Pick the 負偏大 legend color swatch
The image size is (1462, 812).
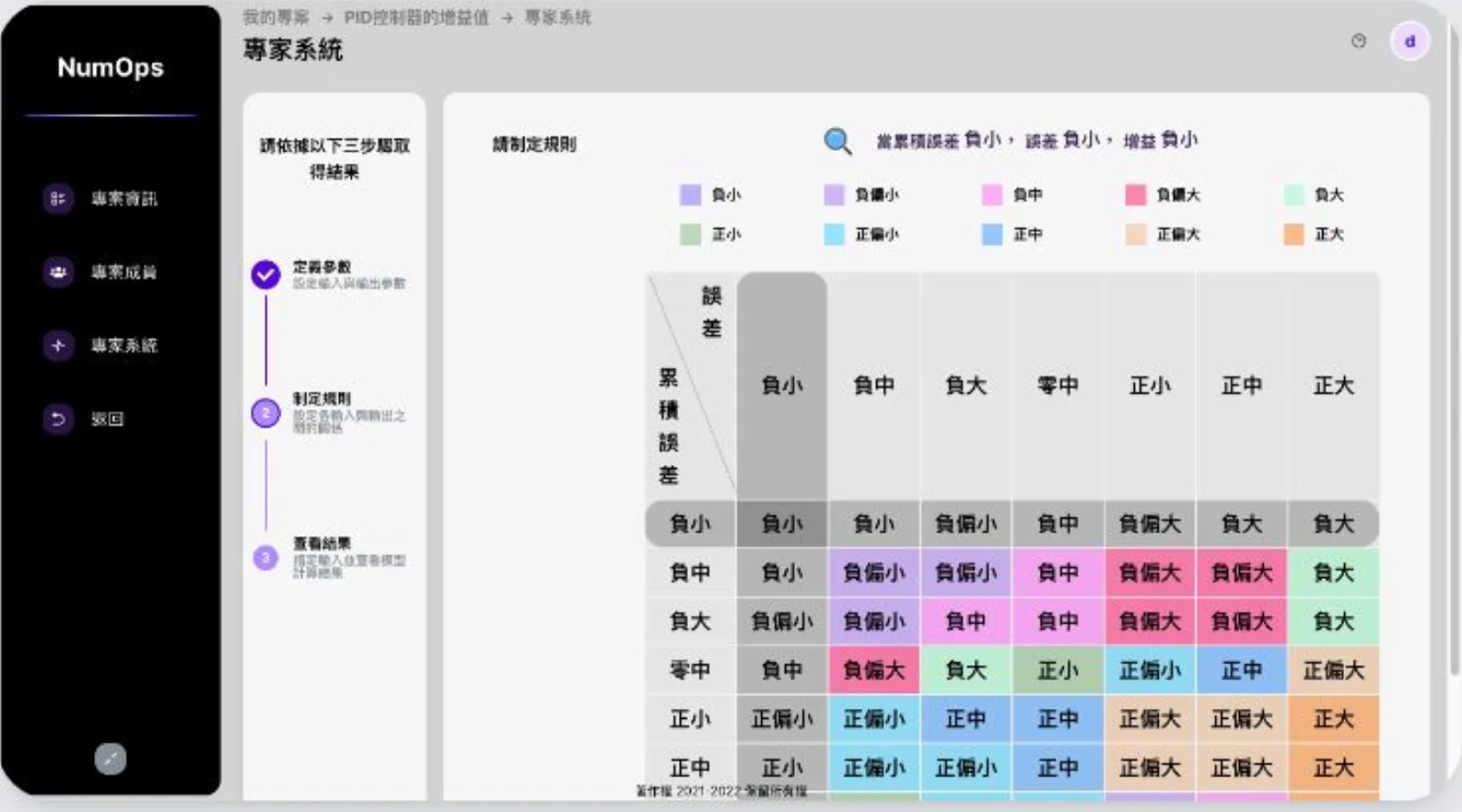click(1136, 195)
